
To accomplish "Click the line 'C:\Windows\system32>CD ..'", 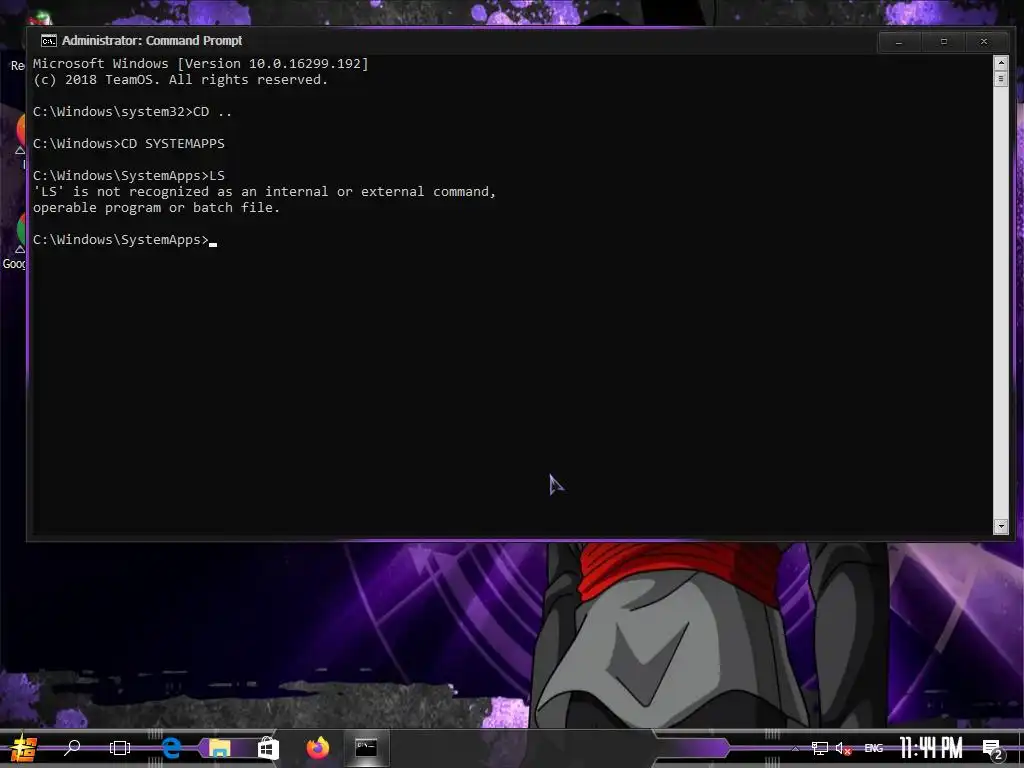I will click(x=133, y=112).
